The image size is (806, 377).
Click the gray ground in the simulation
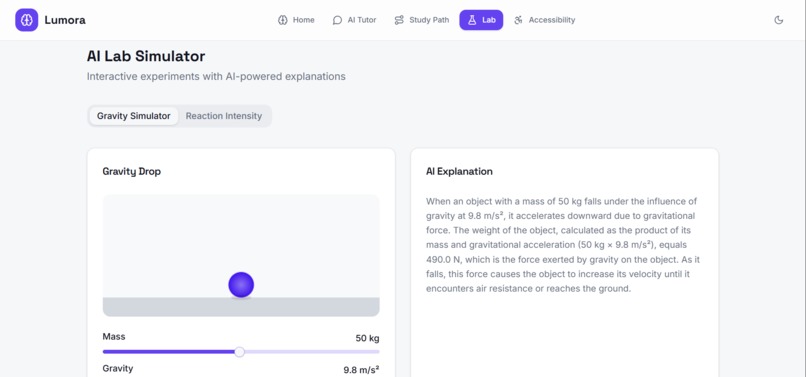(241, 307)
